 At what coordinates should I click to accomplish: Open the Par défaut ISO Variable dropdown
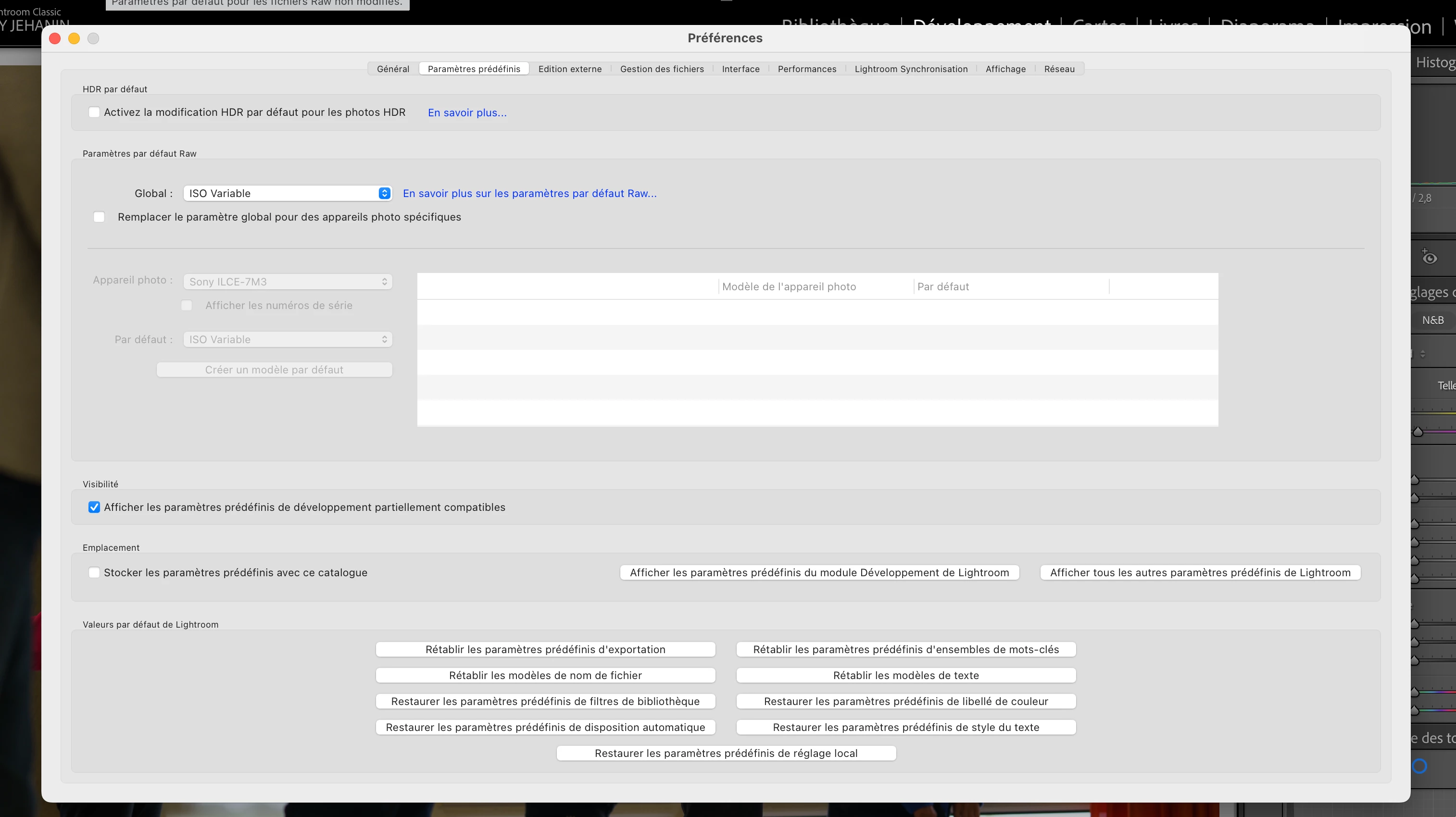287,340
